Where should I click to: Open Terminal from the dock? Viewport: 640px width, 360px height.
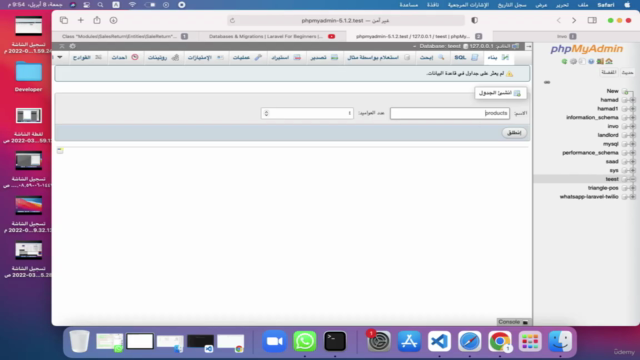coord(335,341)
